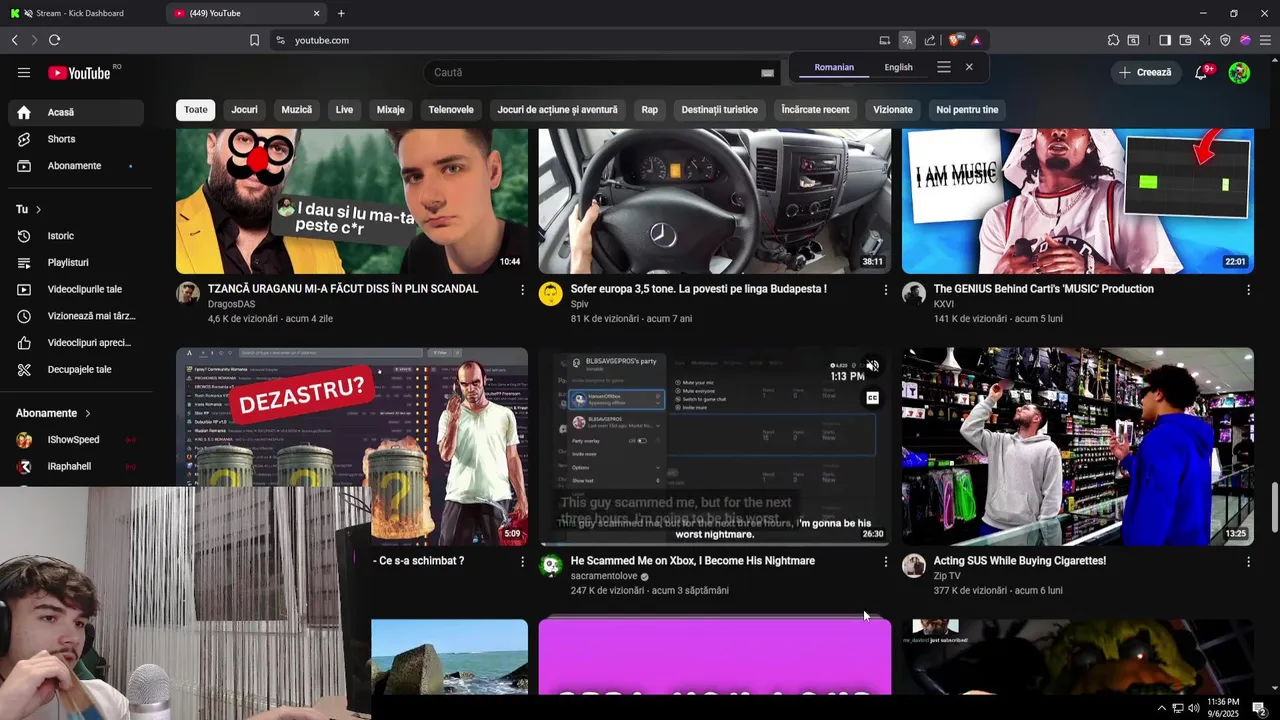Unmute the preview of Xbox scam video

coord(872,366)
